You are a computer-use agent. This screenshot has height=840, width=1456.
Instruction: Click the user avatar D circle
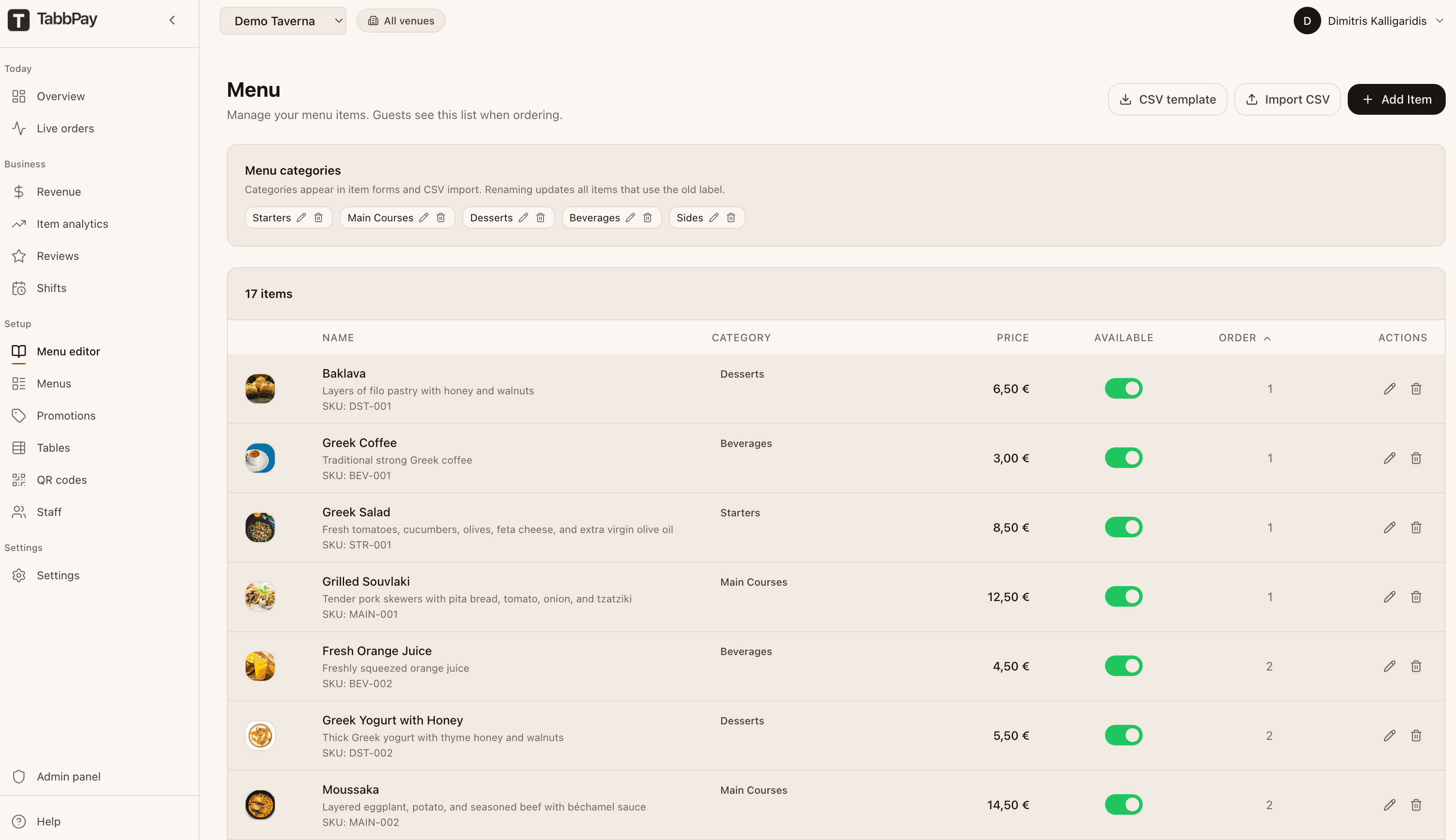(x=1307, y=21)
